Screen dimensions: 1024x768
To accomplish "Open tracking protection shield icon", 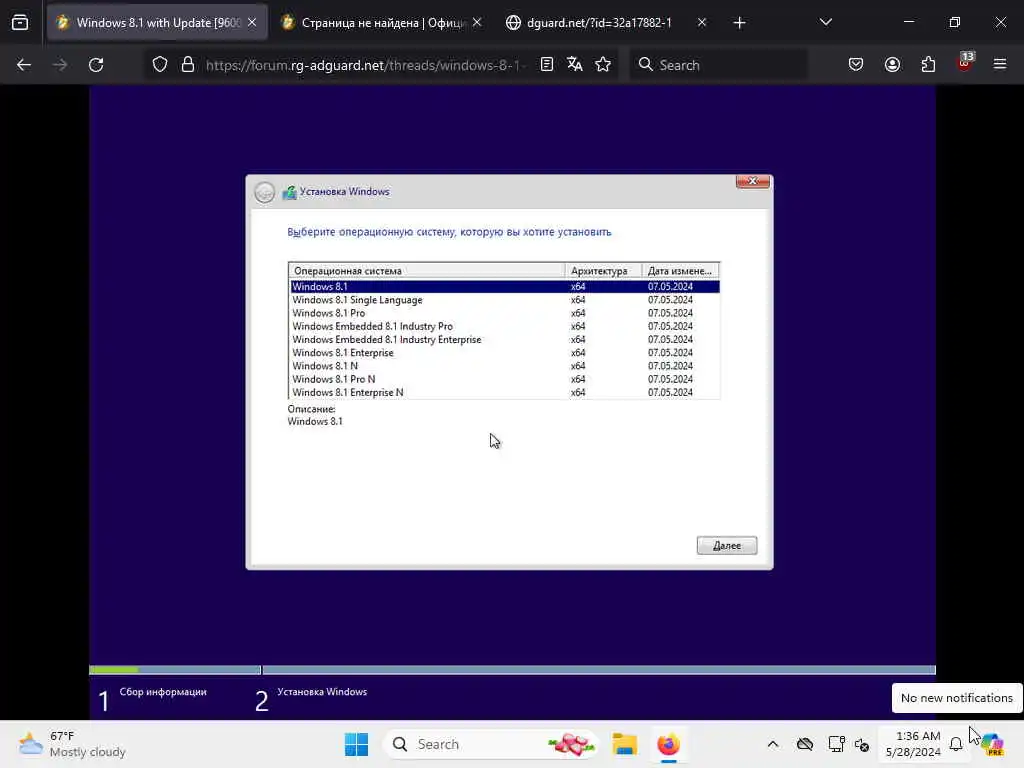I will 160,65.
